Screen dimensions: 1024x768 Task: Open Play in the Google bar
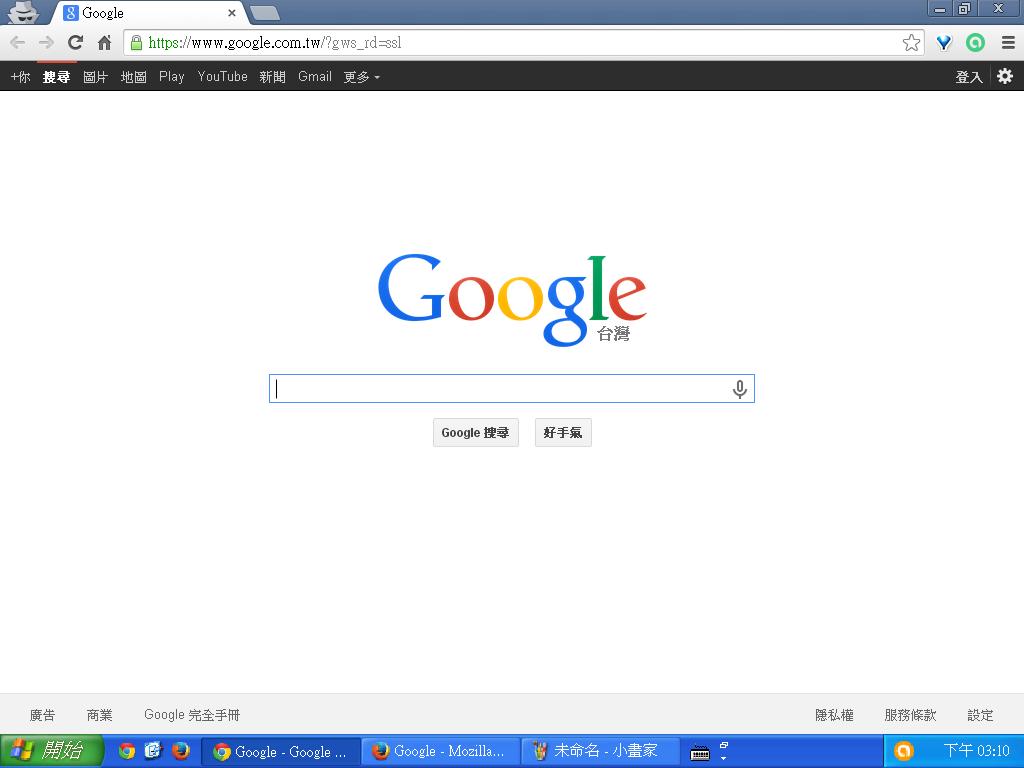pos(172,77)
